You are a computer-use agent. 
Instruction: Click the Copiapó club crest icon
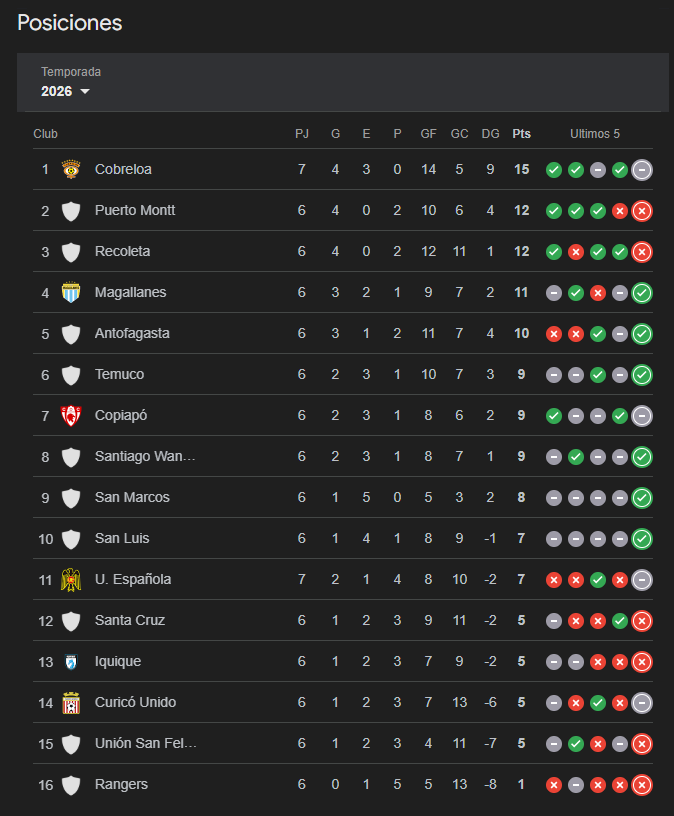point(71,415)
